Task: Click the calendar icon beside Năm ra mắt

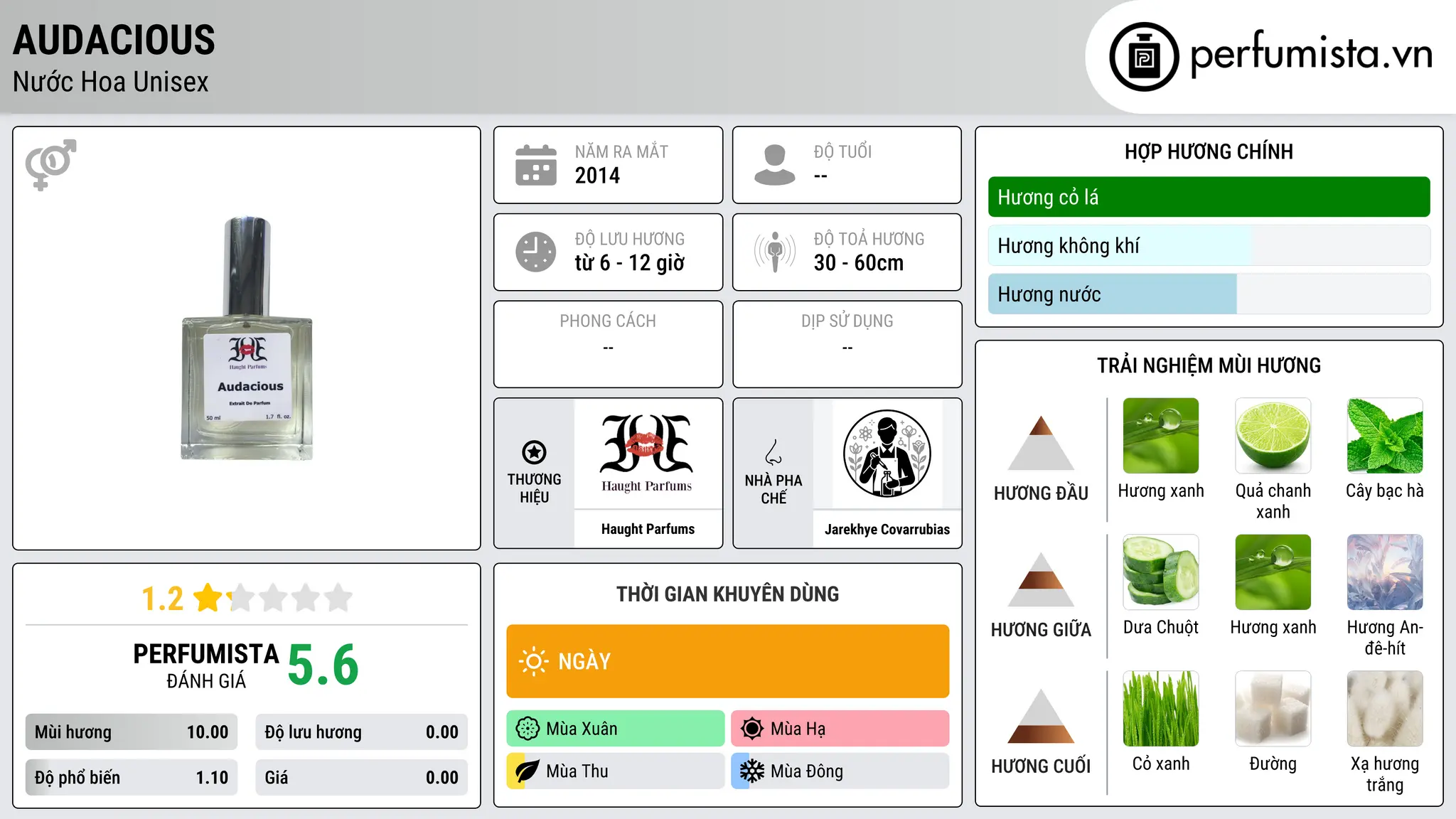Action: click(536, 165)
